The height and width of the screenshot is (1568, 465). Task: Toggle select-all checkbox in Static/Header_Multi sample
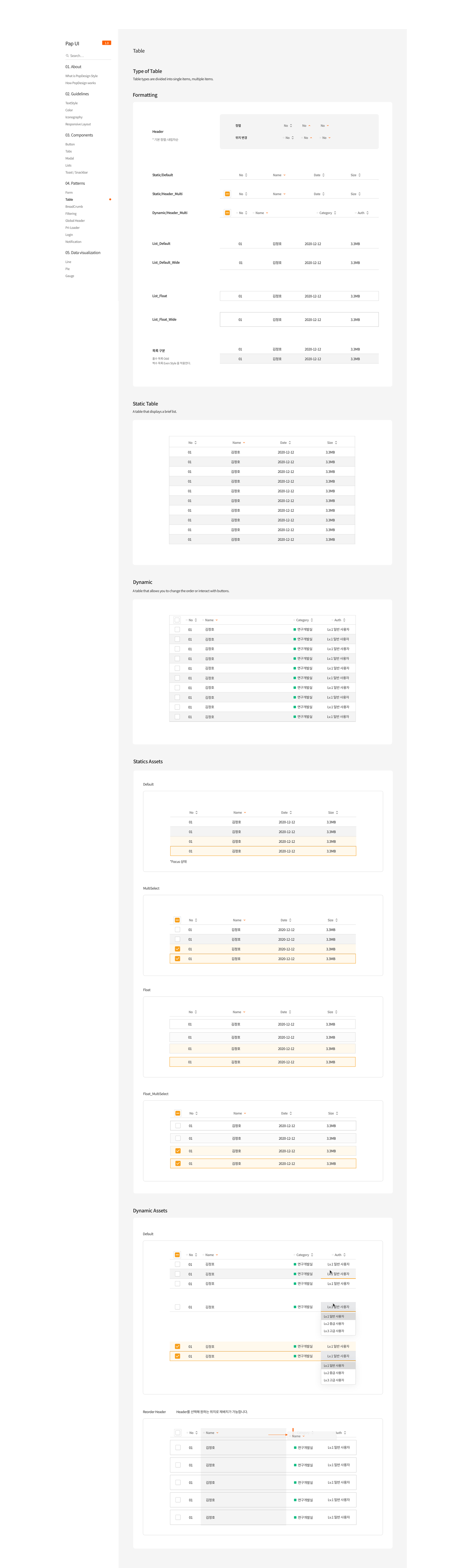pyautogui.click(x=227, y=194)
